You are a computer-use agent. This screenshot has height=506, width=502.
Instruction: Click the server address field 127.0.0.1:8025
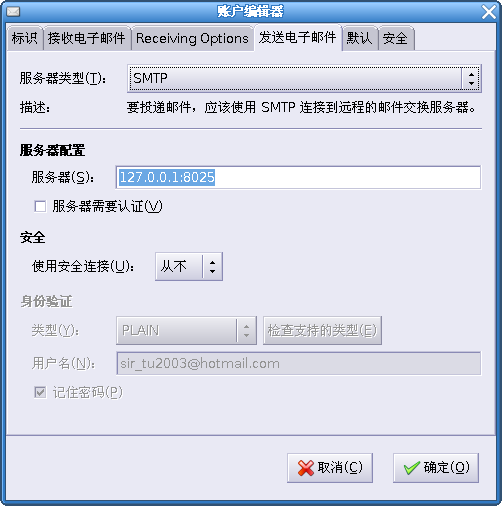tap(298, 177)
